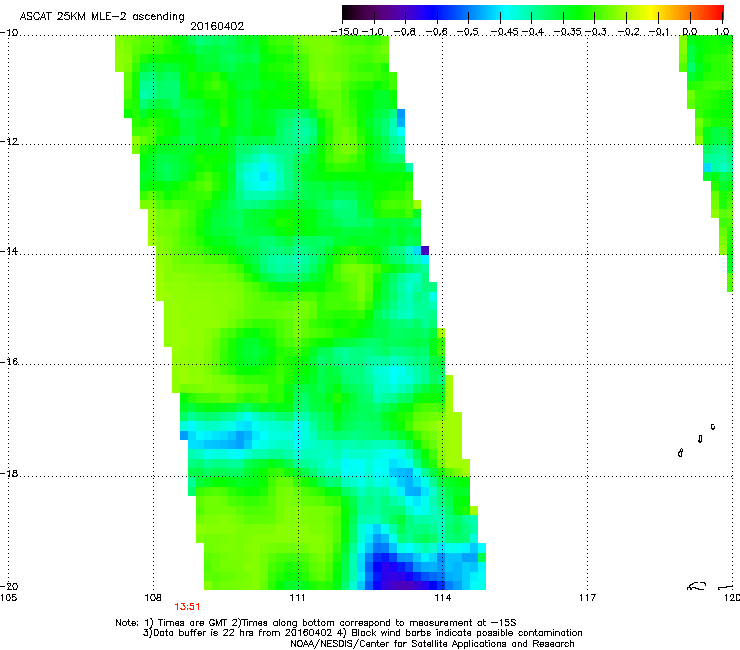
Task: Click the dark blue-purple patch at the swath bottom
Action: coord(401,574)
